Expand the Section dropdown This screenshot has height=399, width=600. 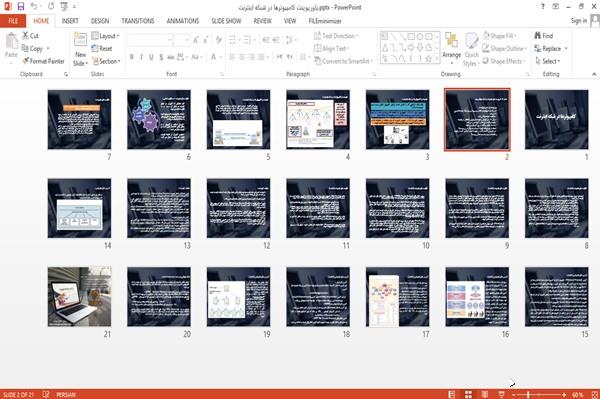106,61
